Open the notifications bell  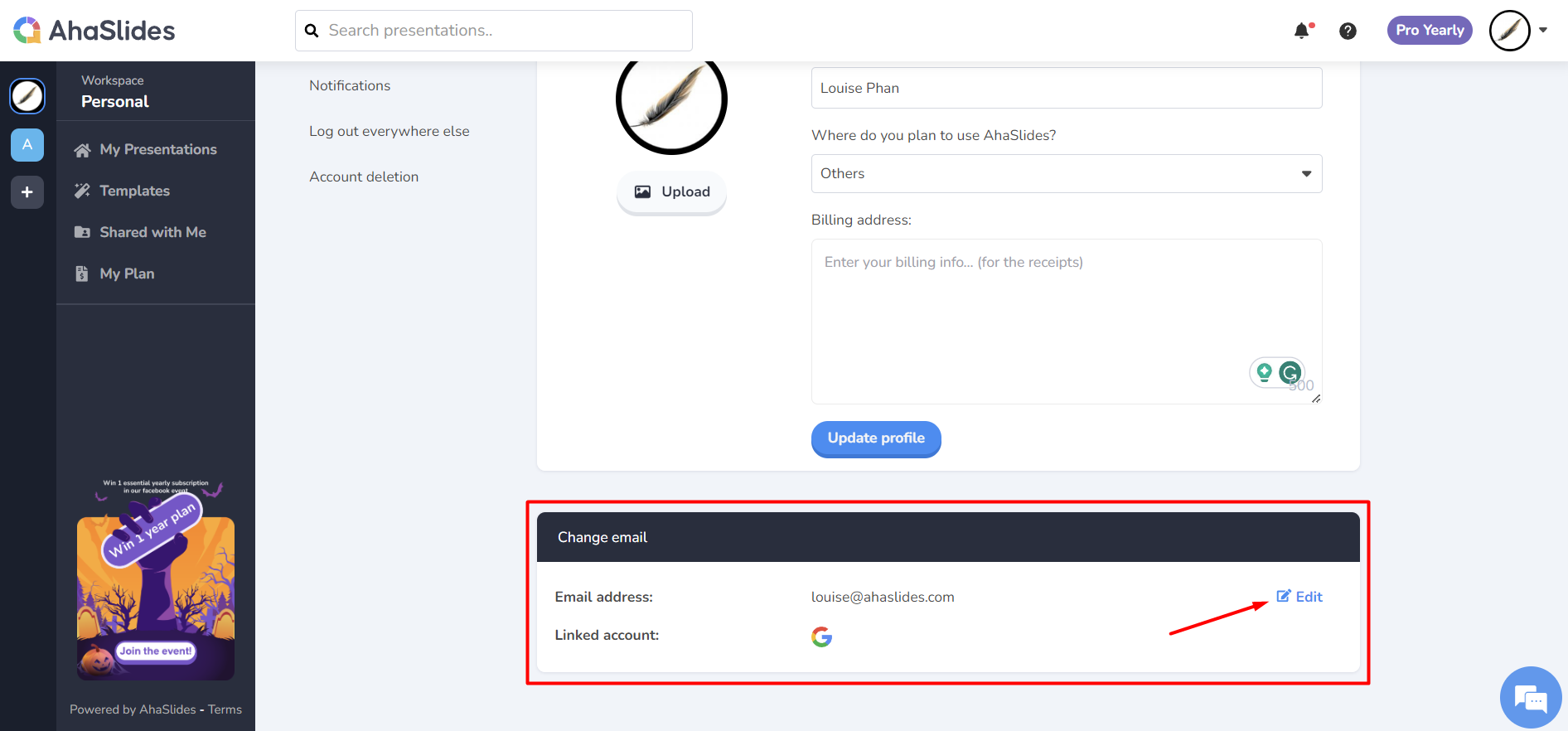pyautogui.click(x=1302, y=31)
